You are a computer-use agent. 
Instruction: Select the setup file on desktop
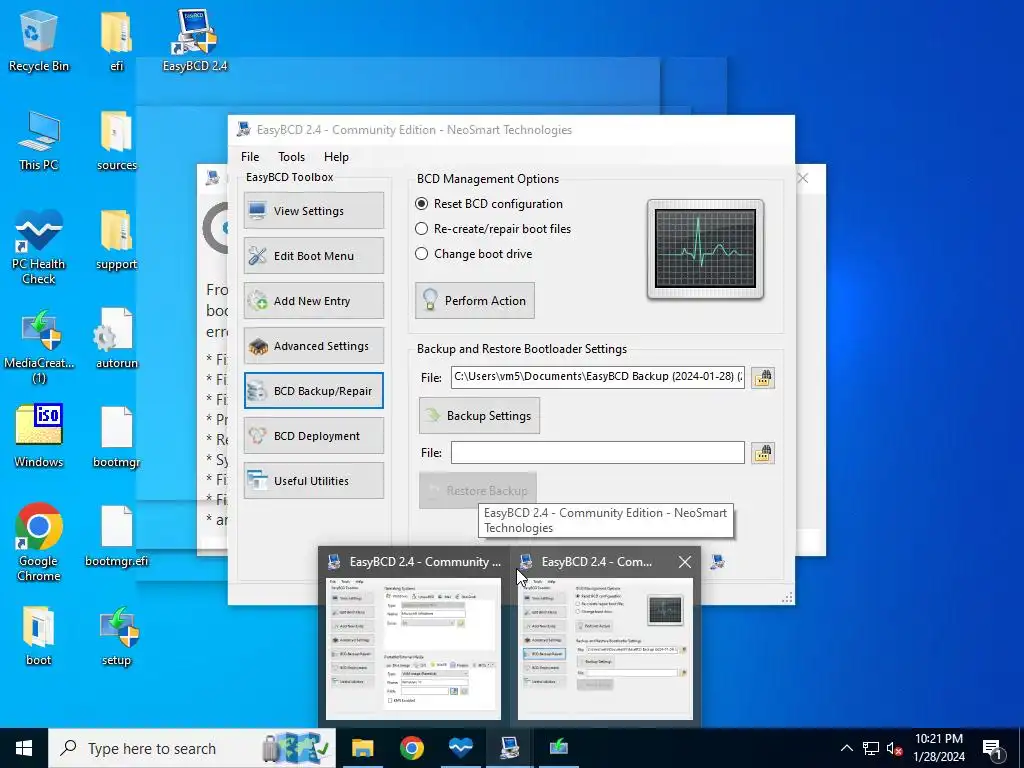[116, 636]
